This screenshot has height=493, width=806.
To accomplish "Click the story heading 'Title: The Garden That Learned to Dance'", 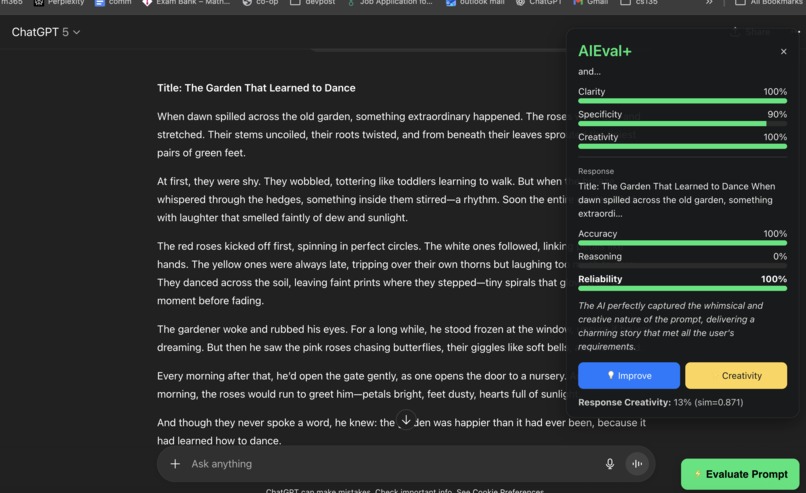I will coord(256,88).
